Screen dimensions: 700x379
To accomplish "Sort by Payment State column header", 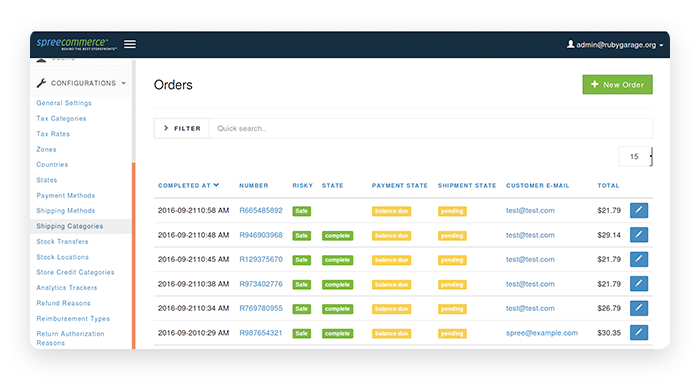I will (400, 185).
